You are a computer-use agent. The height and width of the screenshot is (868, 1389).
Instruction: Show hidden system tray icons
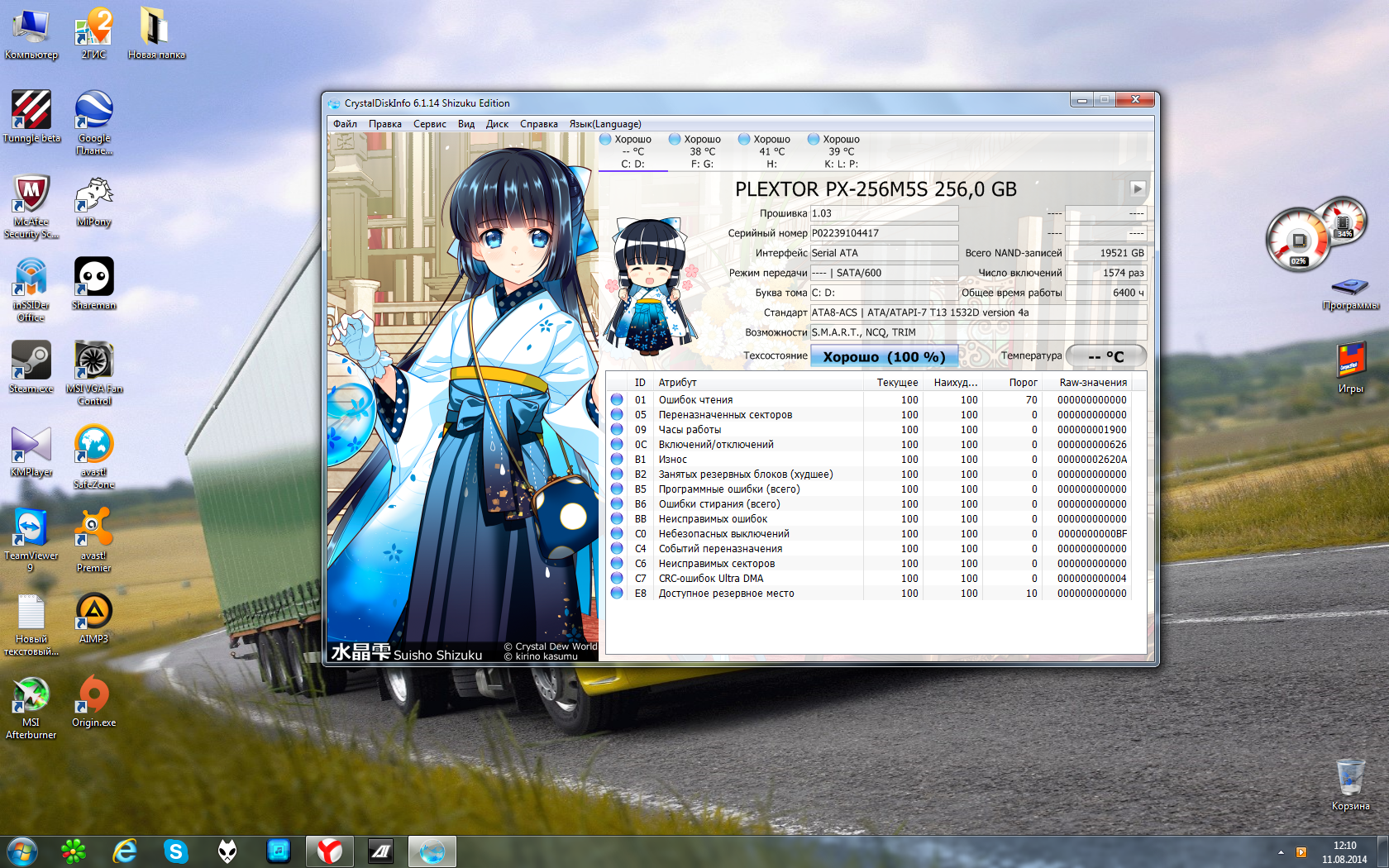1281,852
